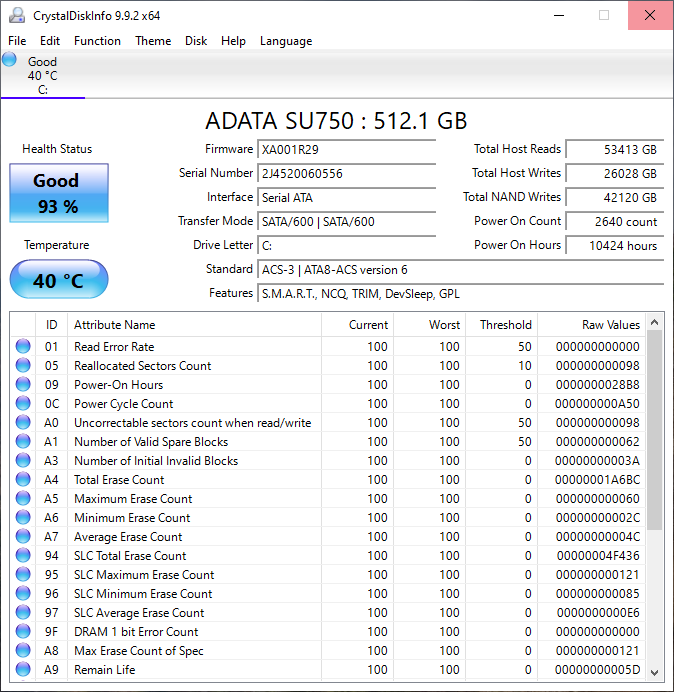The image size is (674, 692).
Task: Click the 40 °C temperature button
Action: tap(59, 279)
